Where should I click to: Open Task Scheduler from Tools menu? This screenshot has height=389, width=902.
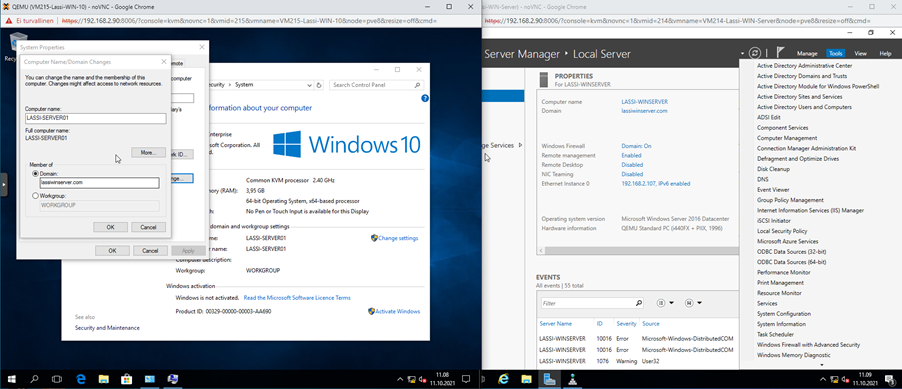[x=775, y=334]
